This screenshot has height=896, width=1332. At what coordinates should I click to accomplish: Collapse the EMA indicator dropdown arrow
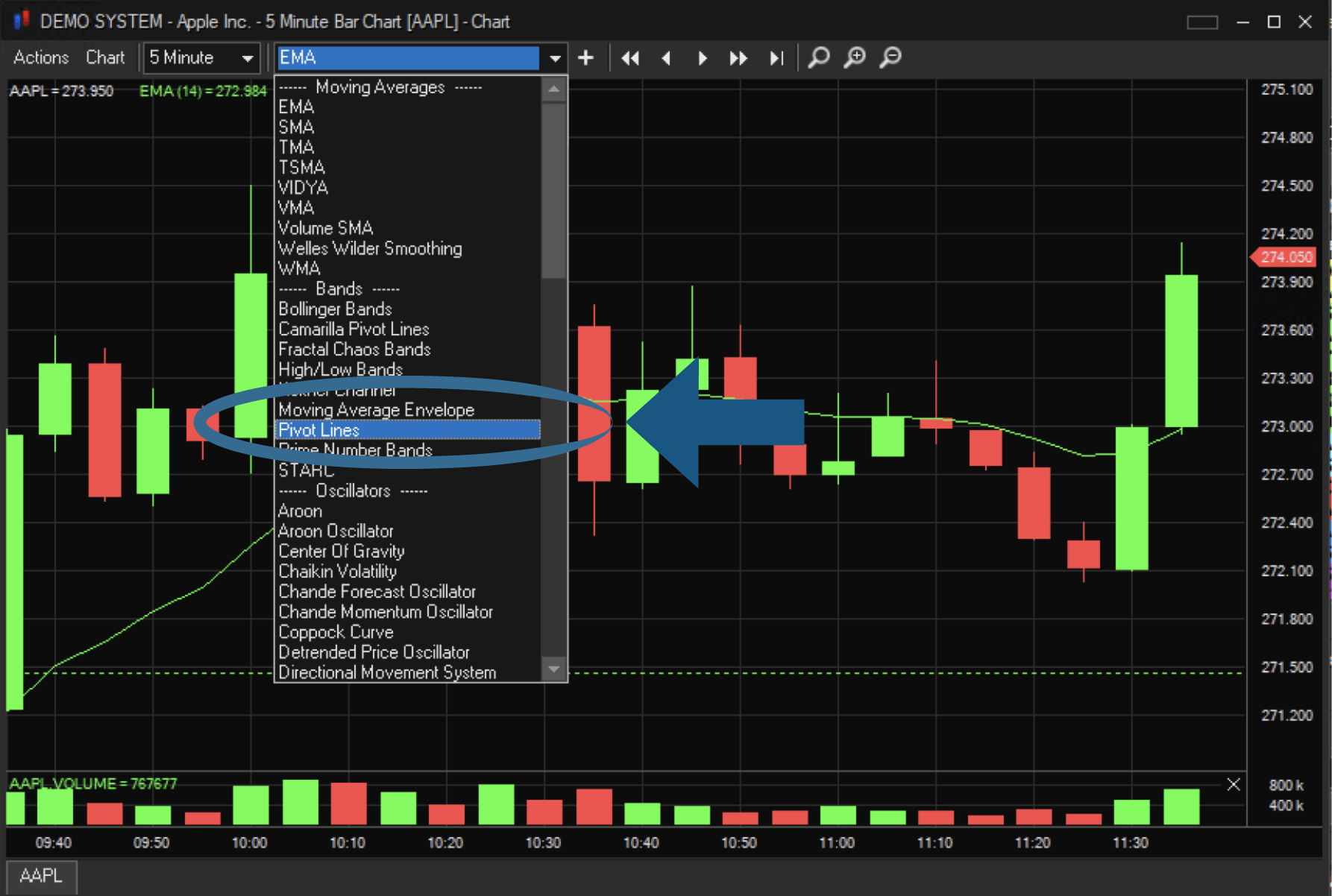555,58
